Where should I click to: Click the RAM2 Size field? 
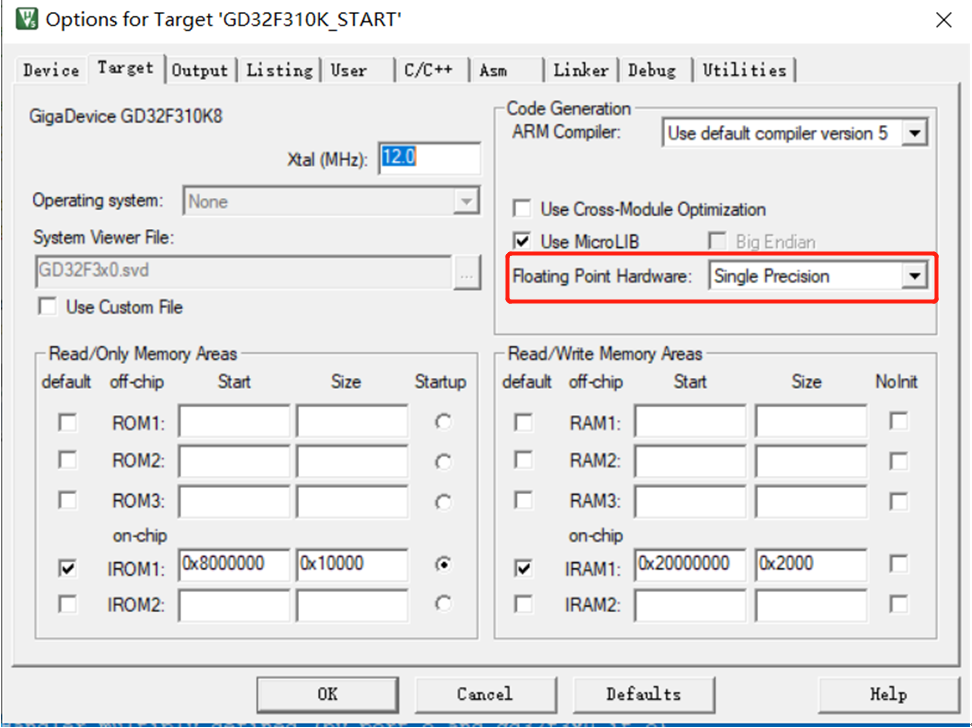coord(811,461)
